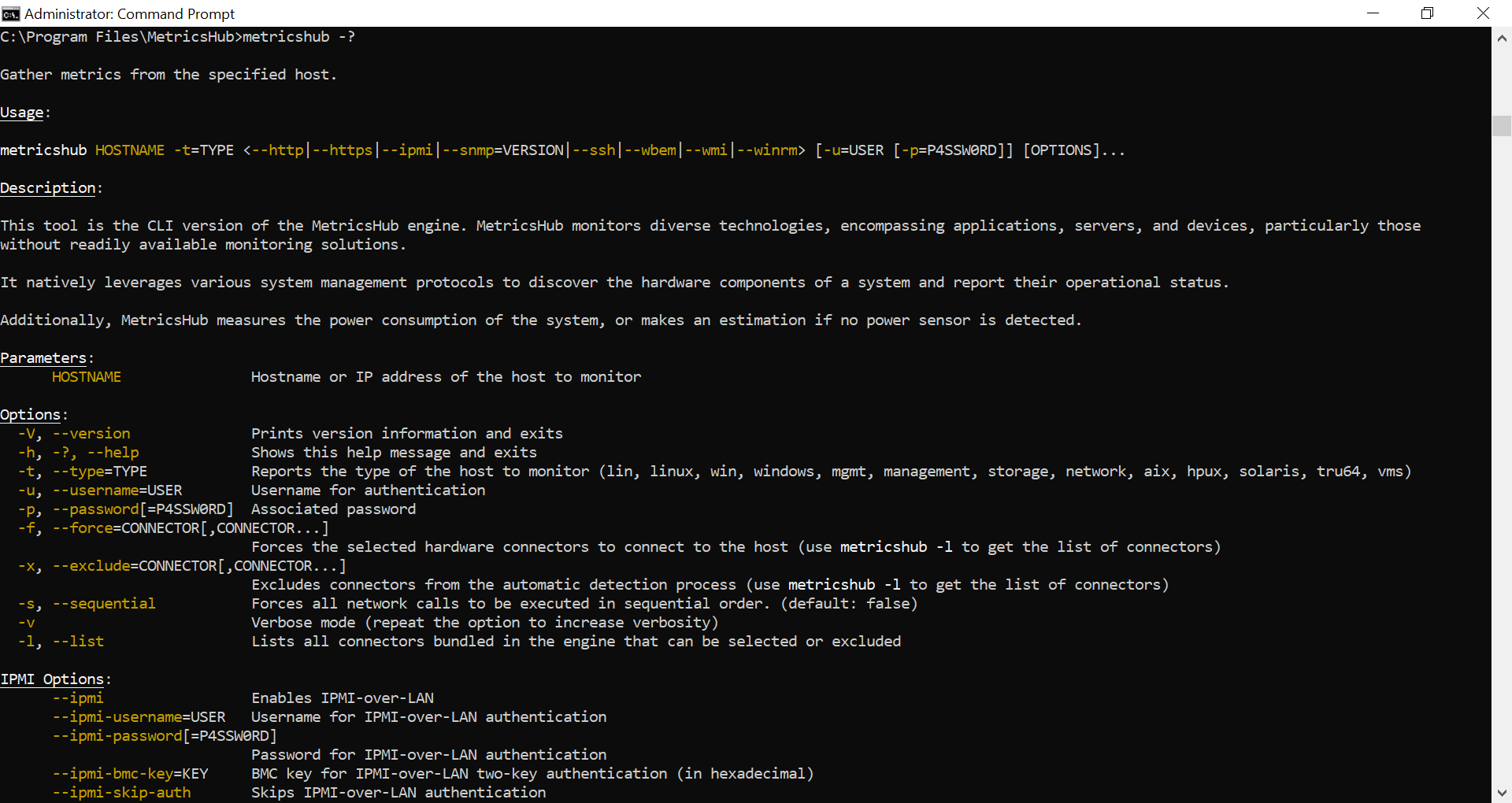Click the underlined Parameters heading
This screenshot has height=803, width=1512.
[x=43, y=358]
